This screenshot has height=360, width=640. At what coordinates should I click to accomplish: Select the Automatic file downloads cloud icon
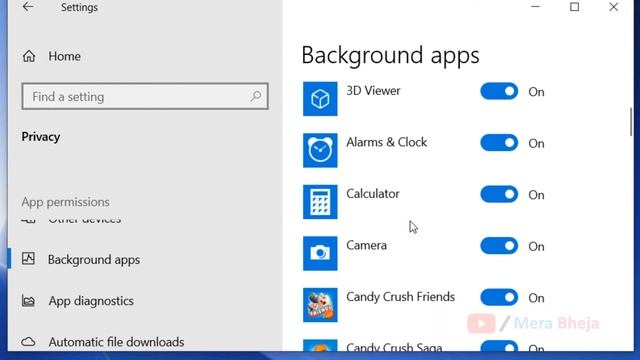28,342
